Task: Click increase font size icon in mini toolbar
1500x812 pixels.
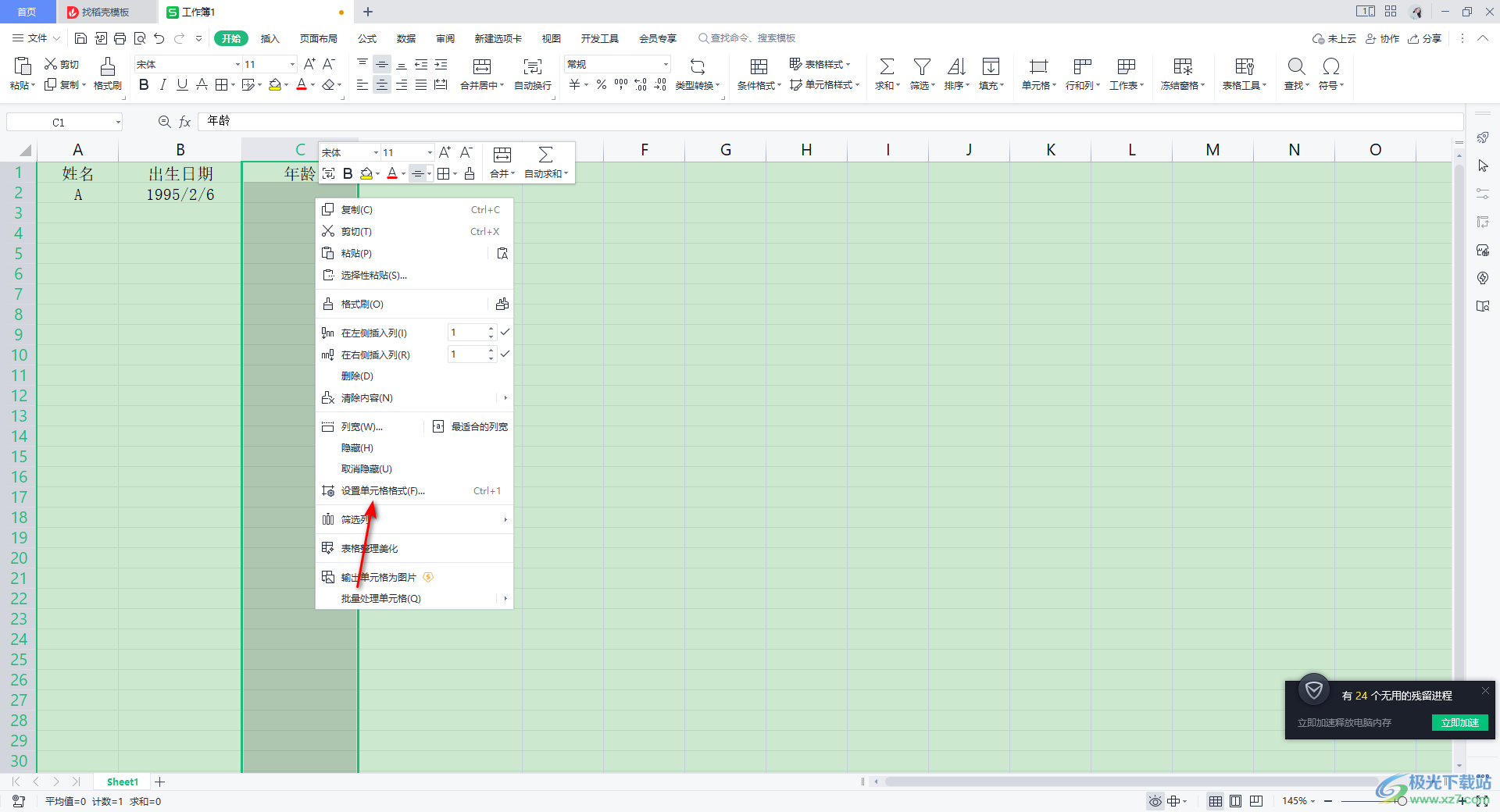Action: [x=445, y=152]
